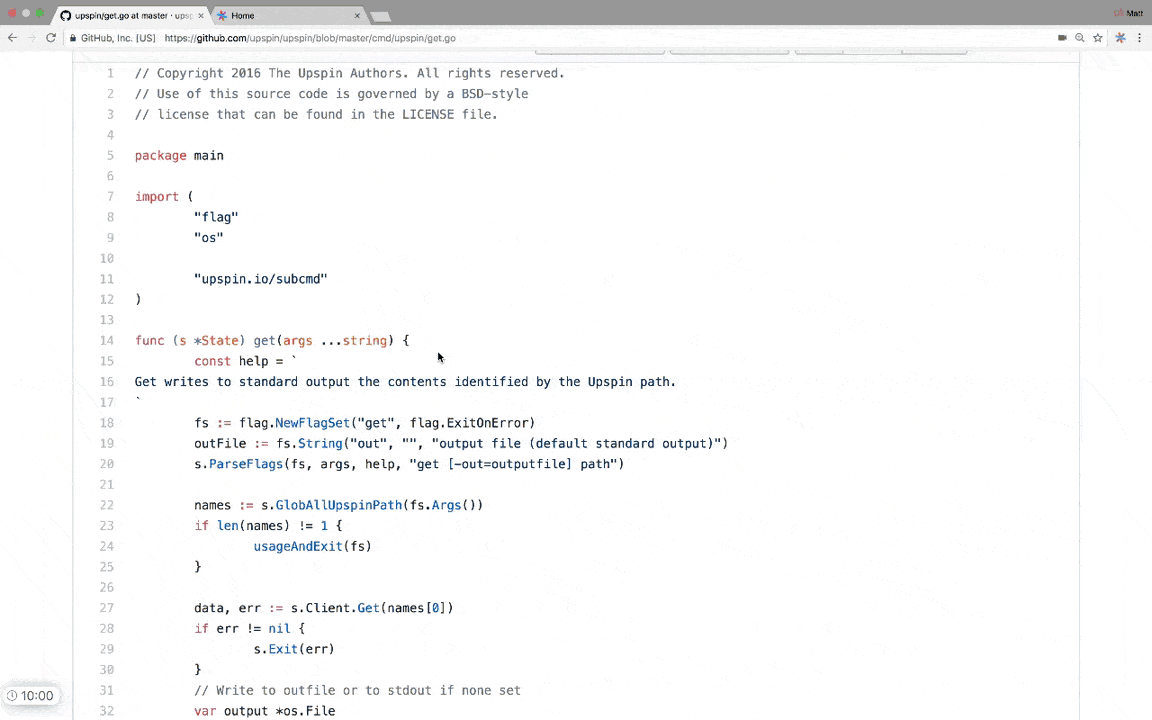The width and height of the screenshot is (1152, 720).
Task: Open the Chrome three-dot menu
Action: (x=1139, y=38)
